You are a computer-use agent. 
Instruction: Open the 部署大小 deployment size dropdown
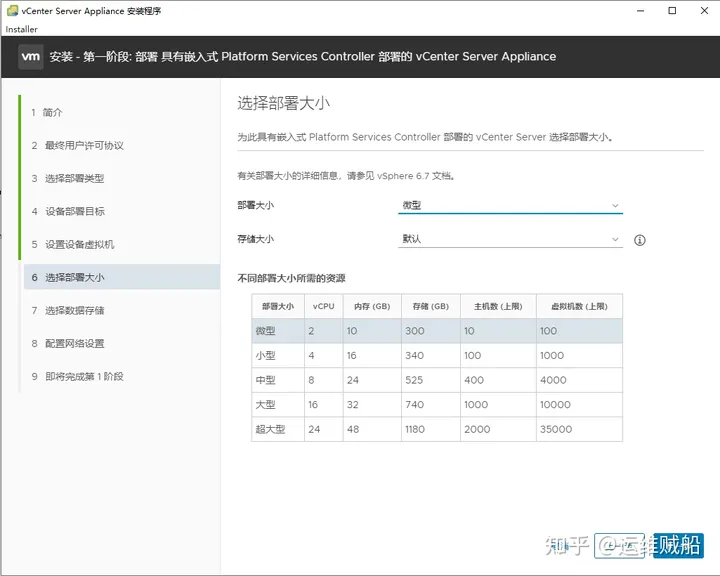point(509,205)
